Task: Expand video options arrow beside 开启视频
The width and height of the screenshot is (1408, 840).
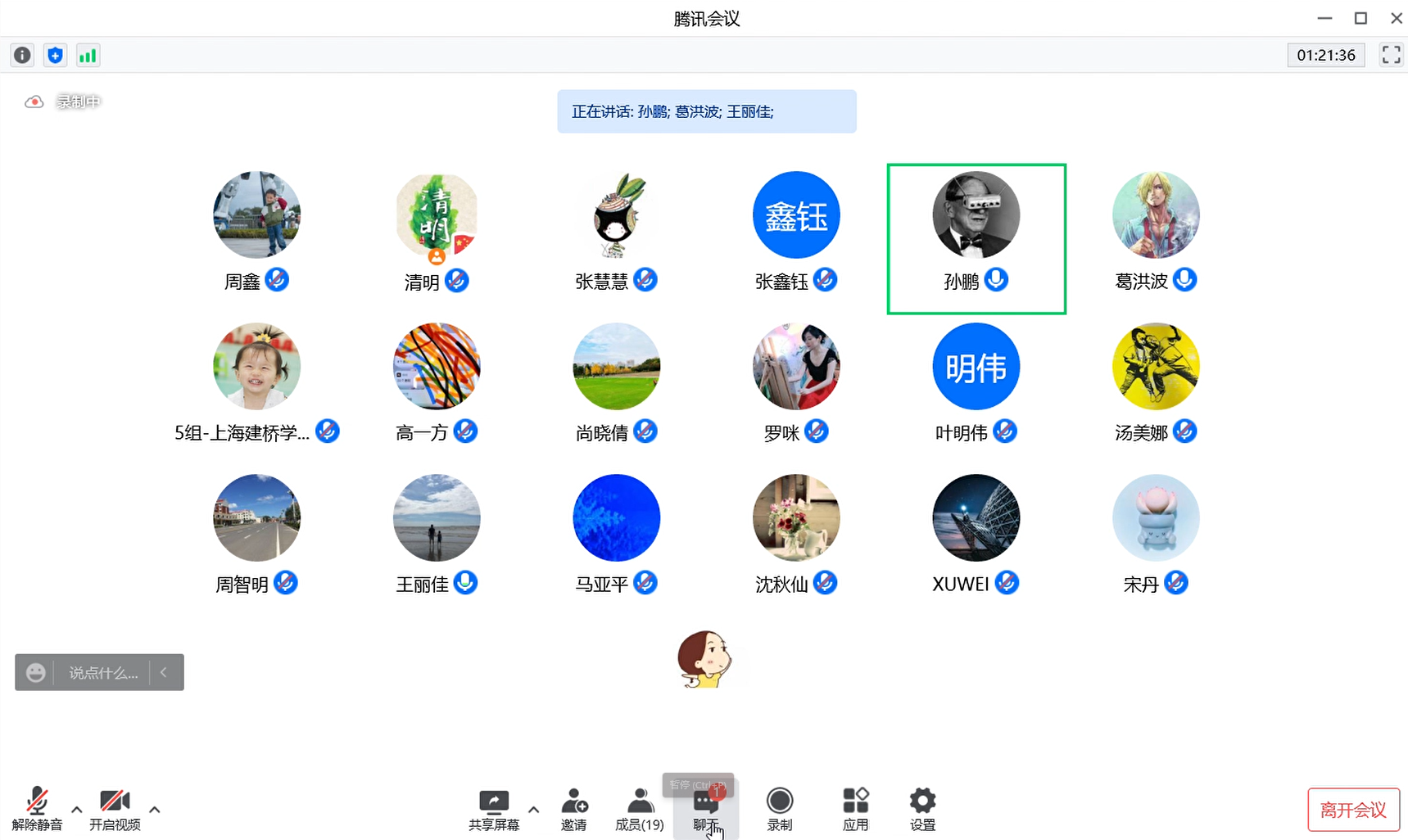Action: (x=155, y=810)
